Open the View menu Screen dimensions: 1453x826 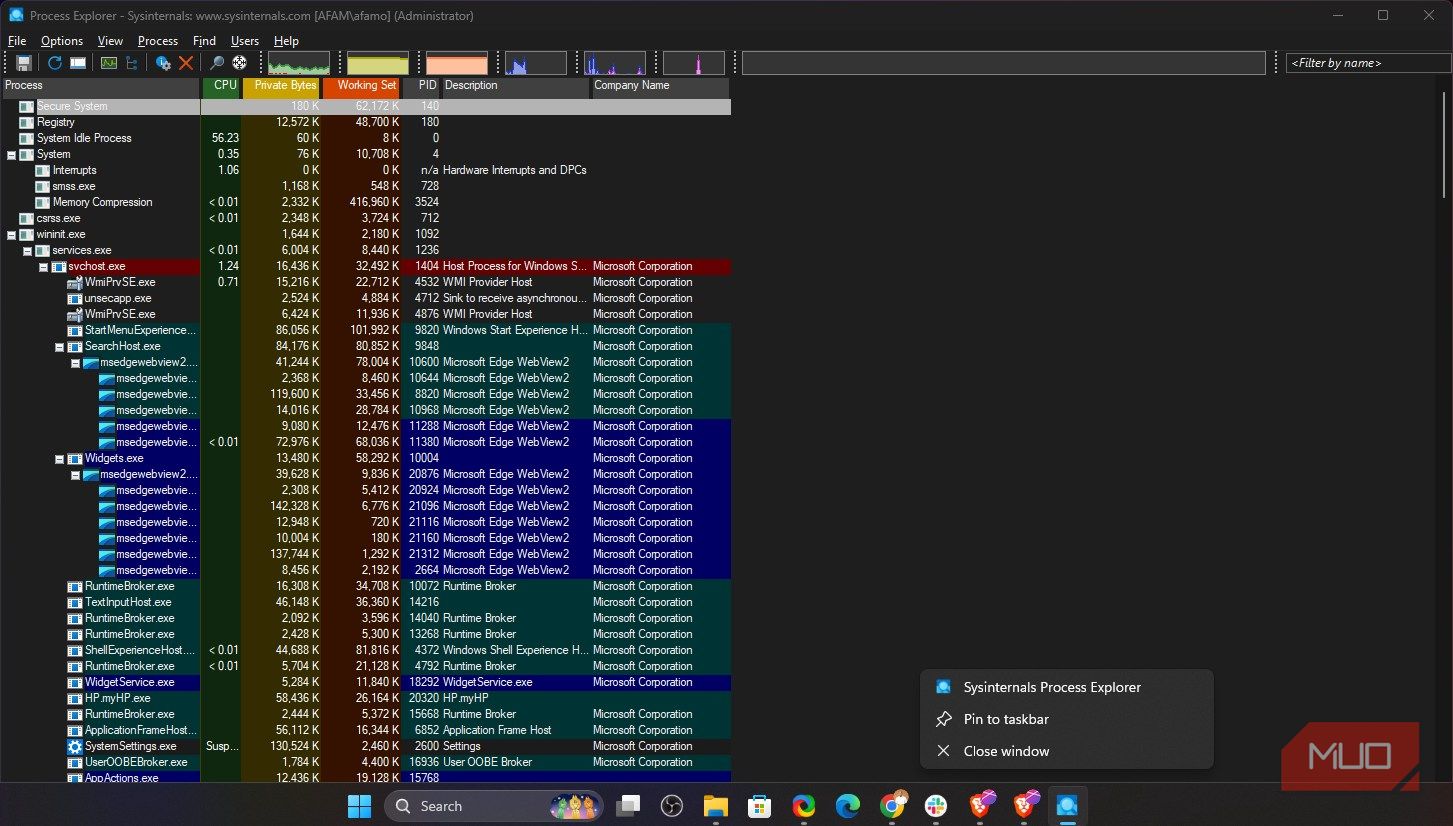click(x=110, y=41)
